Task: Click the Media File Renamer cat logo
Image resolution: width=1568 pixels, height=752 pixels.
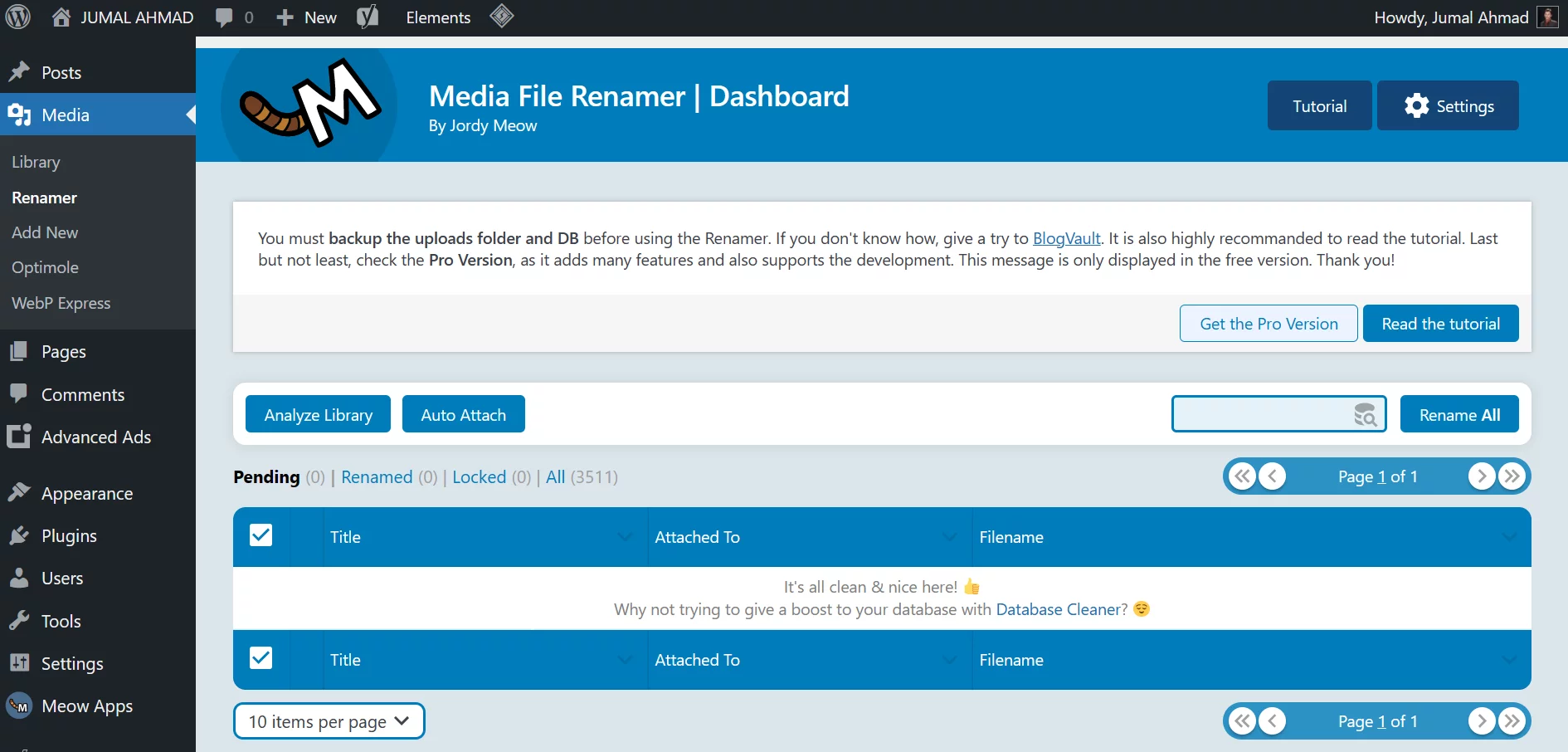Action: (309, 104)
